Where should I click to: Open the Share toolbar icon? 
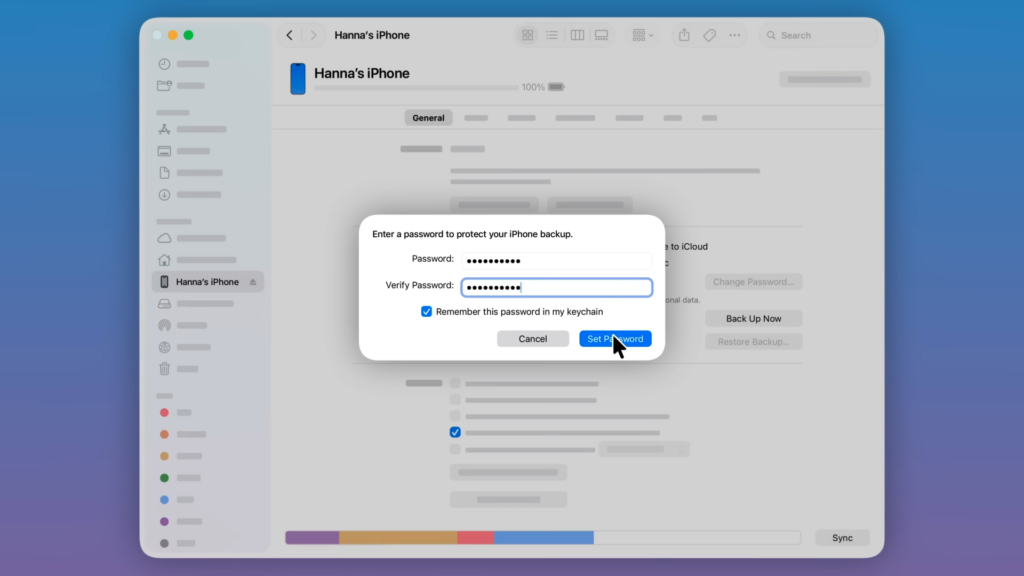point(684,35)
